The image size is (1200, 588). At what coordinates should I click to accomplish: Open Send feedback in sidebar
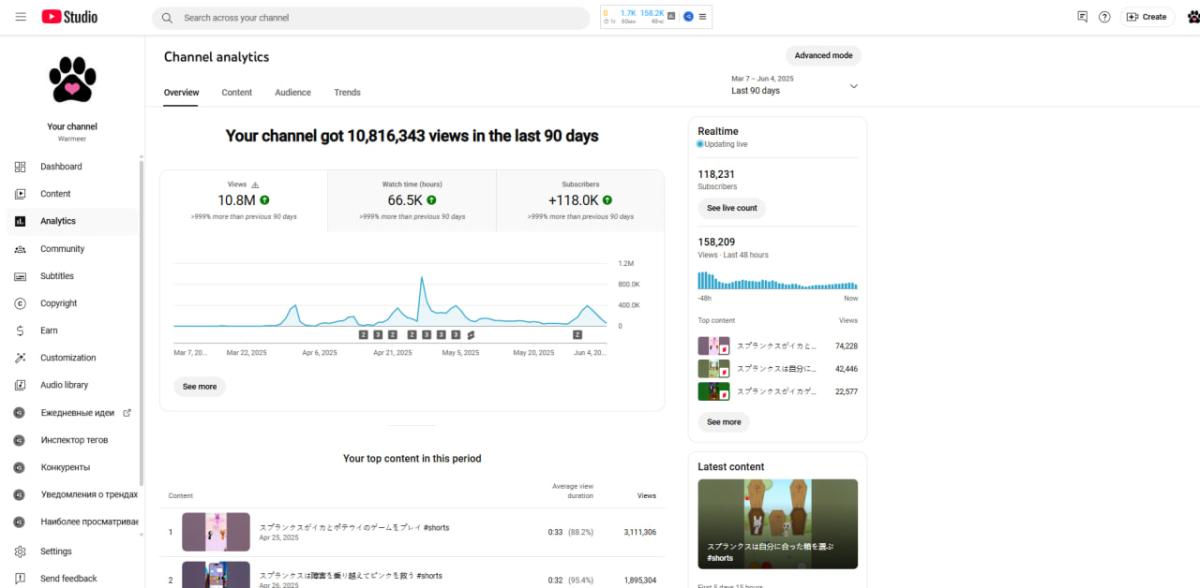click(x=72, y=578)
